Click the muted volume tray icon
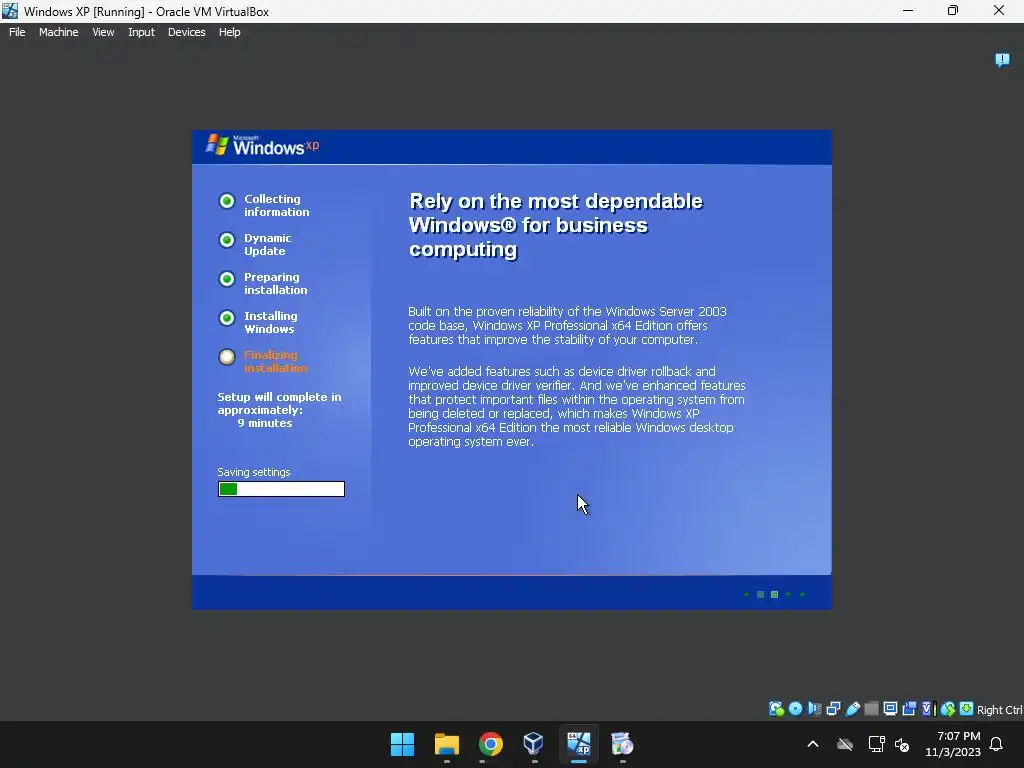Image resolution: width=1024 pixels, height=768 pixels. click(x=903, y=744)
